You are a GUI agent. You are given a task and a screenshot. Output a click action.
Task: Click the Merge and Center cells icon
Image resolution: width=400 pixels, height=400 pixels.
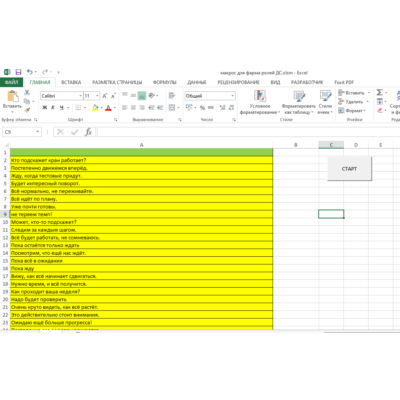pyautogui.click(x=172, y=107)
